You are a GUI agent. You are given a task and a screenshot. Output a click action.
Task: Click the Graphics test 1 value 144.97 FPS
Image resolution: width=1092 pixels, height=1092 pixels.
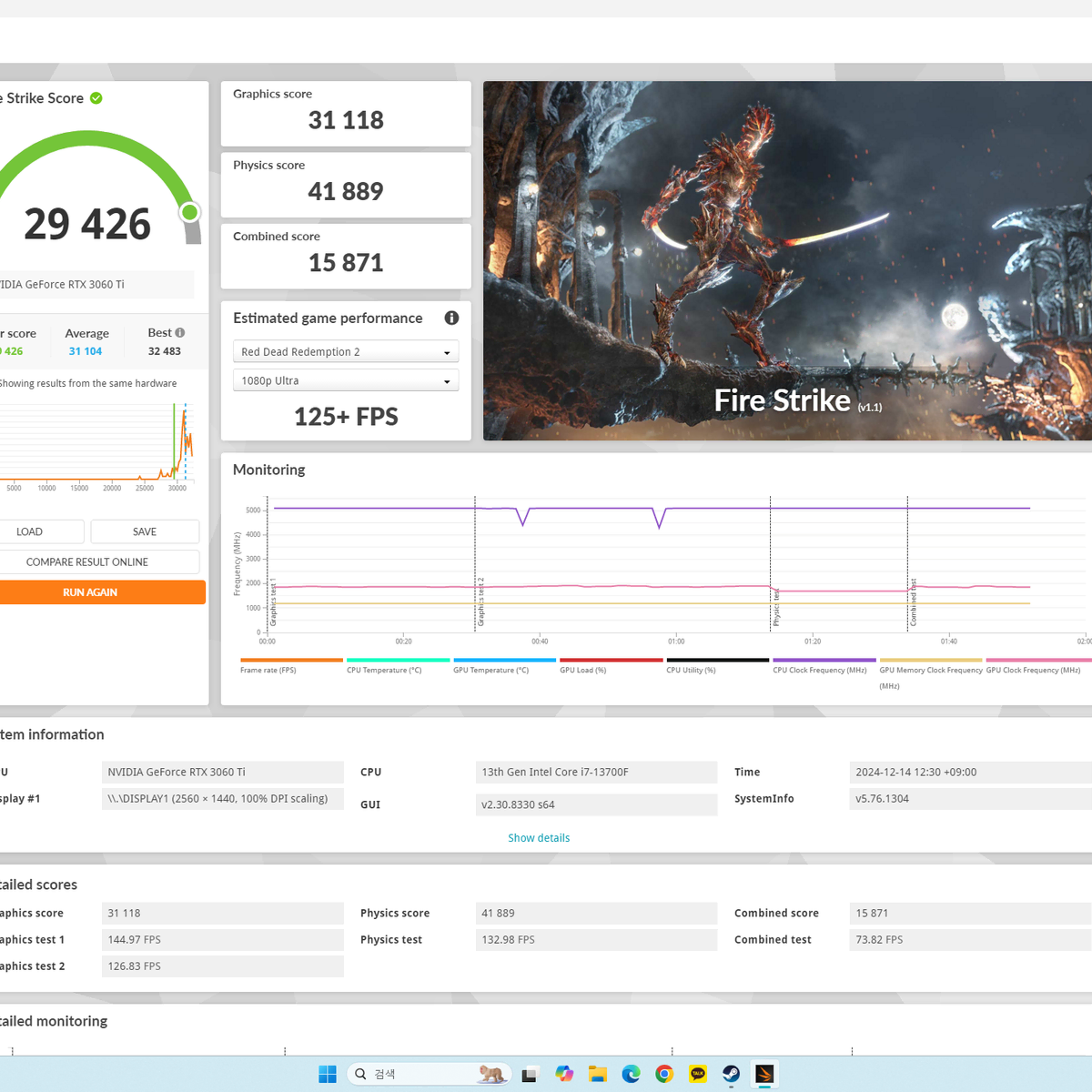[223, 939]
